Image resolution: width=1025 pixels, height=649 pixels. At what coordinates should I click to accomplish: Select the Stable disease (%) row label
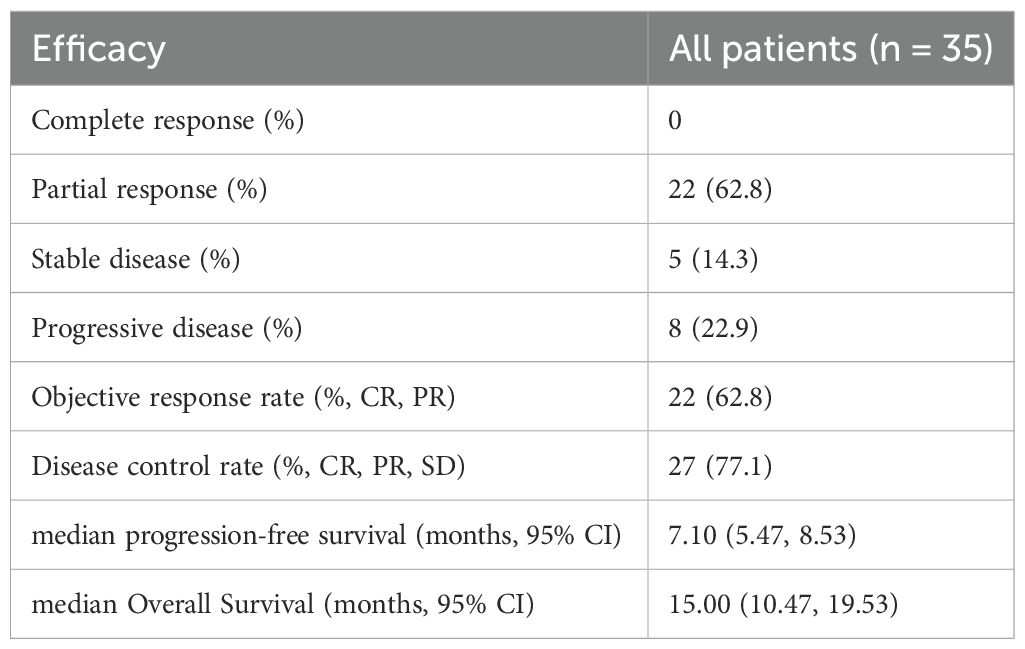136,259
